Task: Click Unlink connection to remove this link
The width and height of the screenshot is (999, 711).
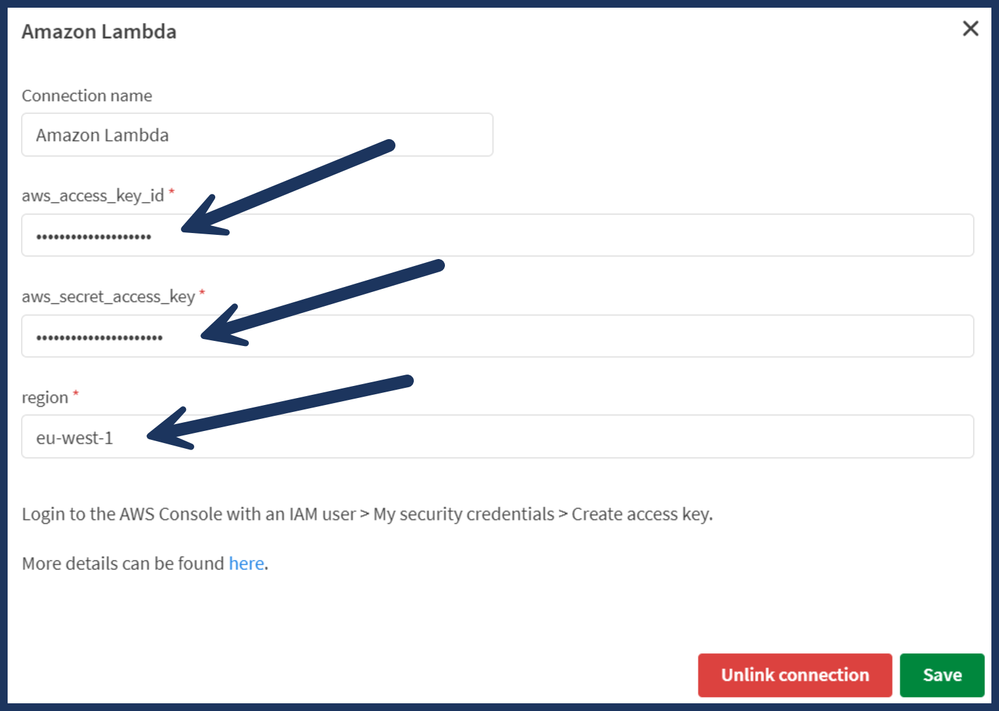Action: point(795,675)
